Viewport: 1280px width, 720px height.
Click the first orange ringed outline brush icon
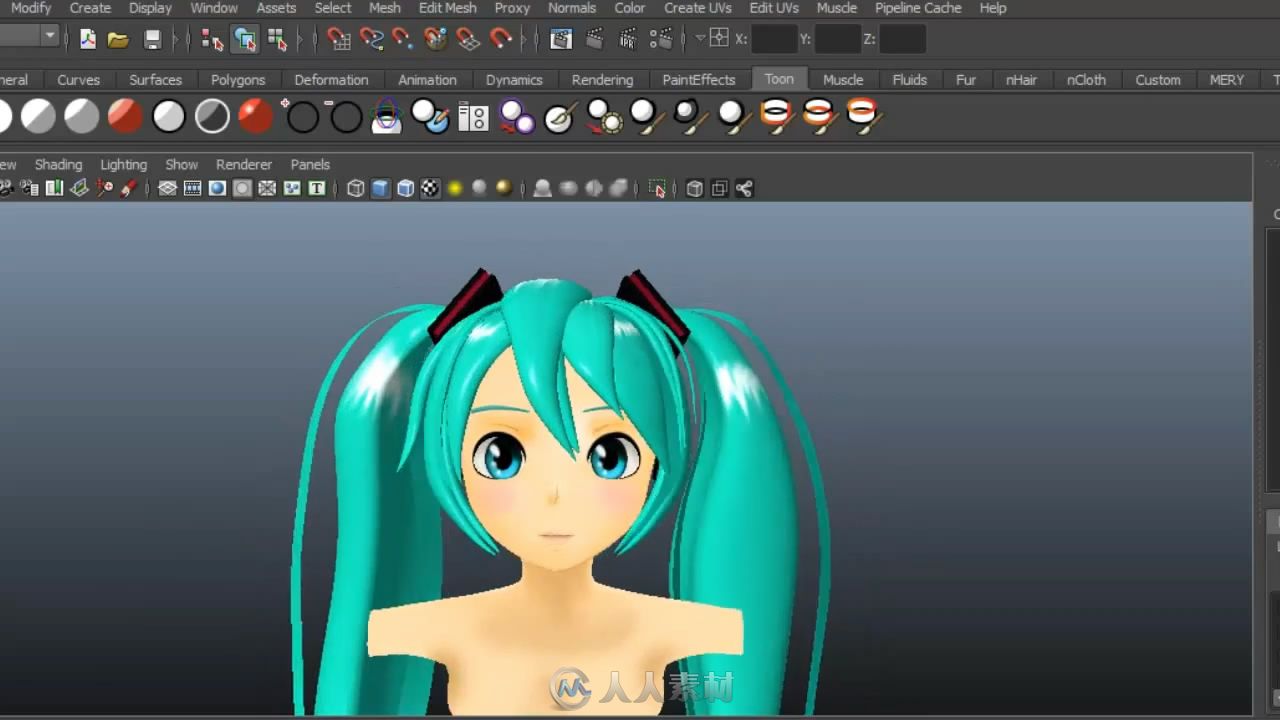point(777,117)
